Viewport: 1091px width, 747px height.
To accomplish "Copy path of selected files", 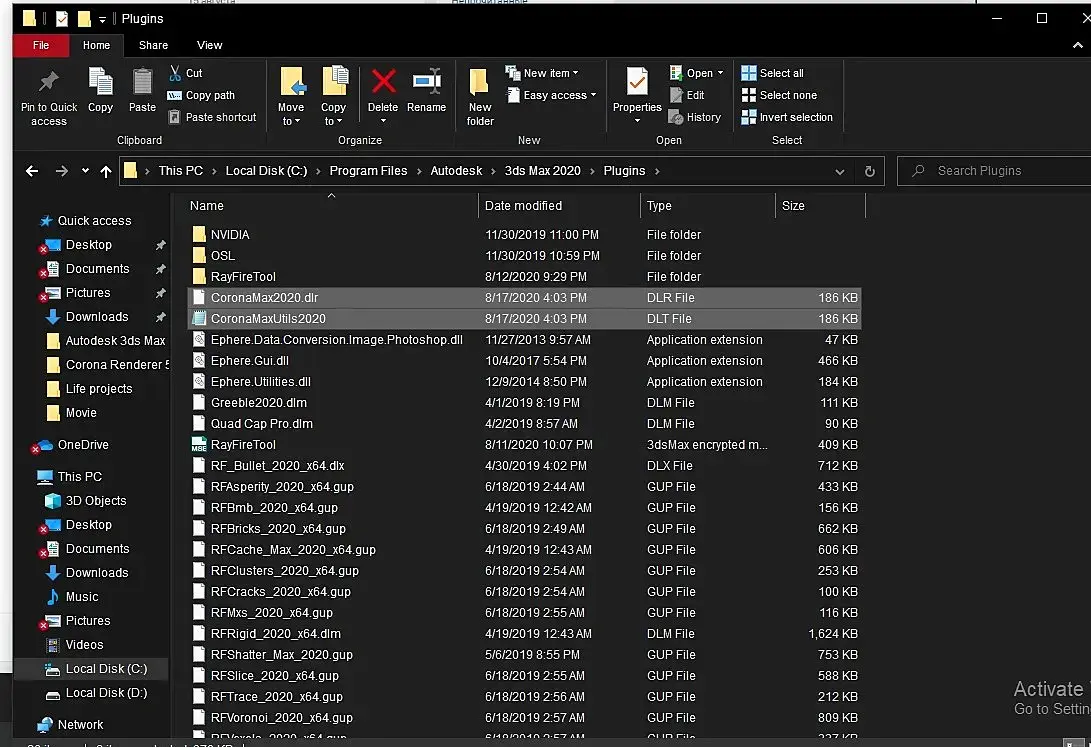I will coord(202,95).
